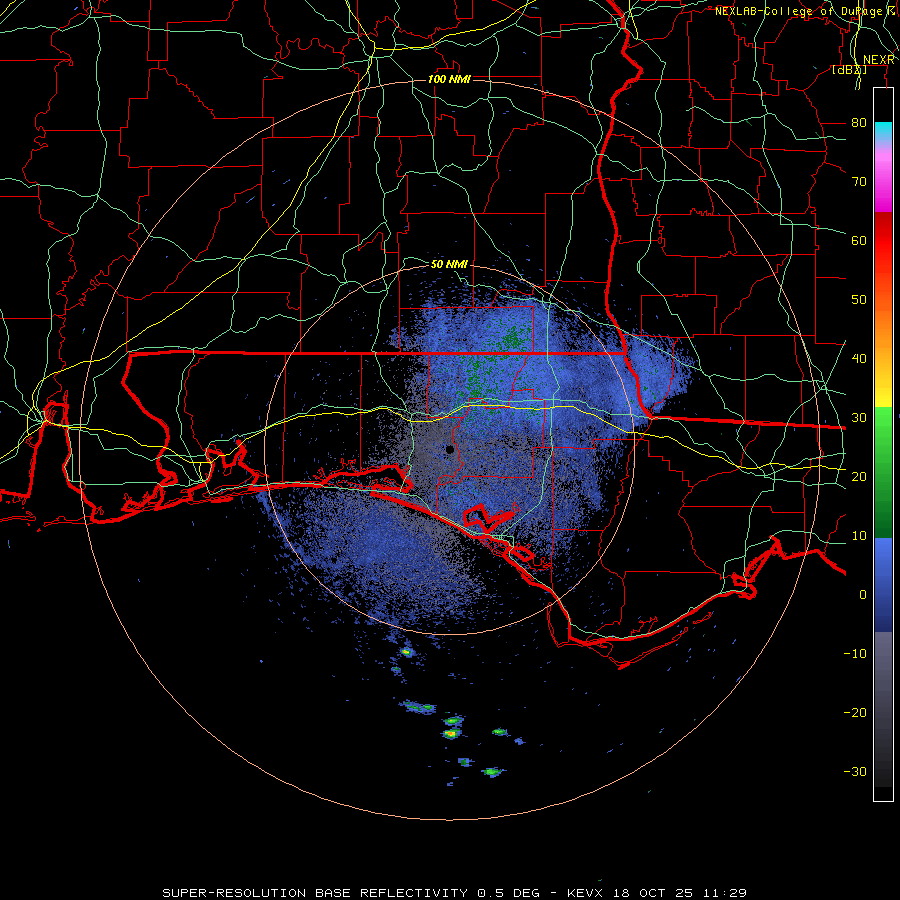
Task: Click the 0 value on the dBZ scale
Action: click(863, 595)
